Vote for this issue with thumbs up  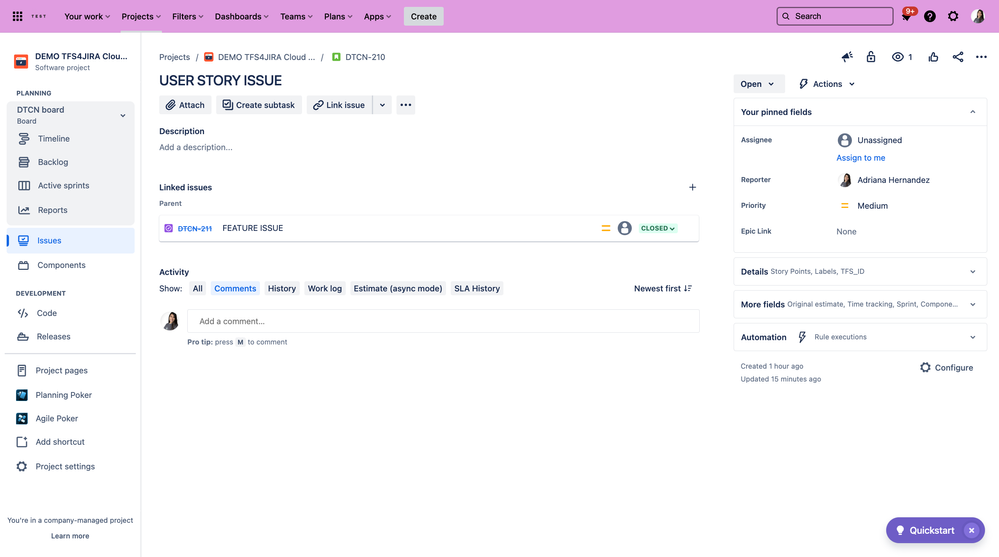[x=933, y=57]
